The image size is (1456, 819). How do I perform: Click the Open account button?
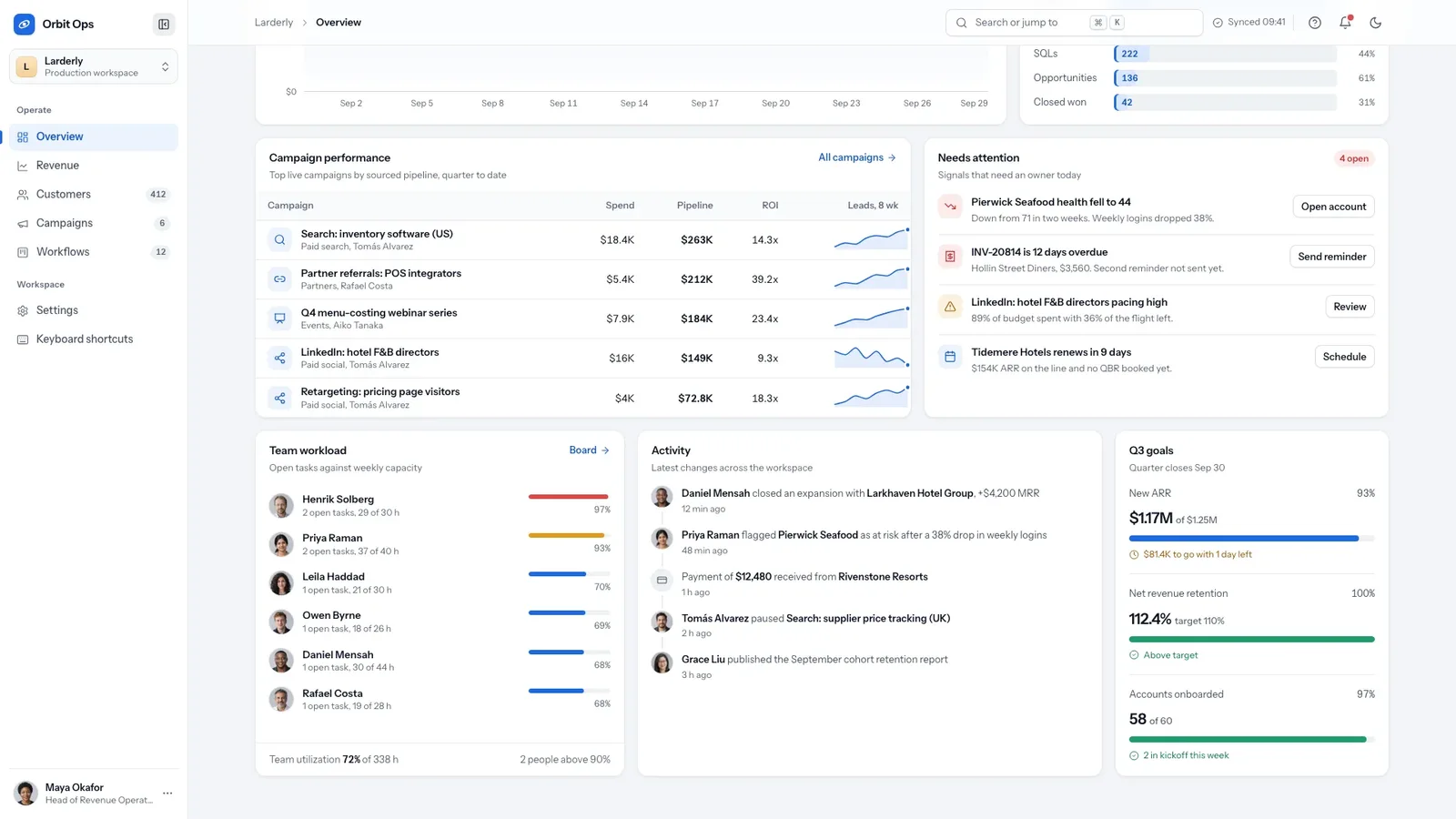pyautogui.click(x=1333, y=207)
